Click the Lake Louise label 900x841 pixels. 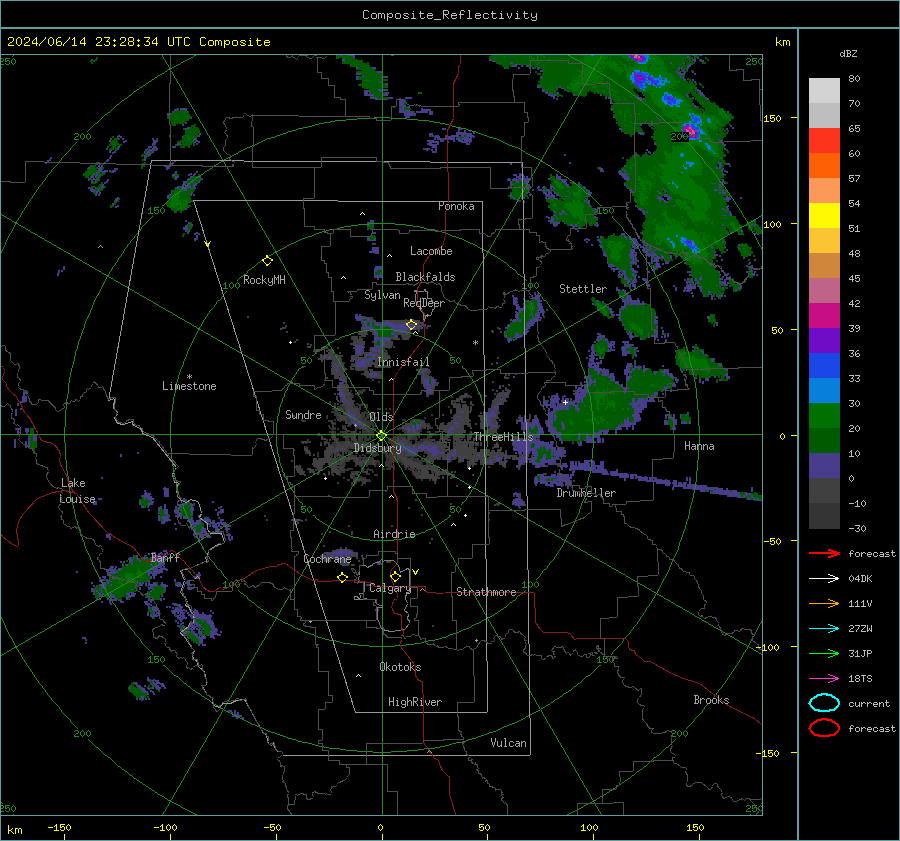coord(77,491)
